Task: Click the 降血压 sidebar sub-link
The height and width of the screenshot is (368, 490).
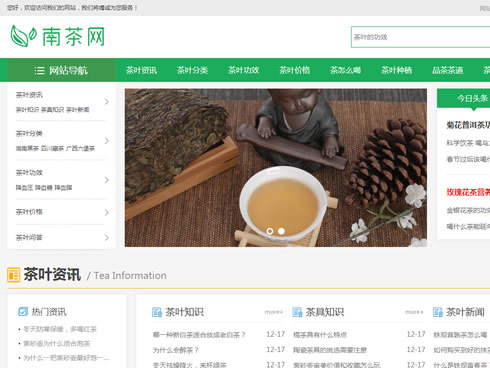Action: [25, 188]
